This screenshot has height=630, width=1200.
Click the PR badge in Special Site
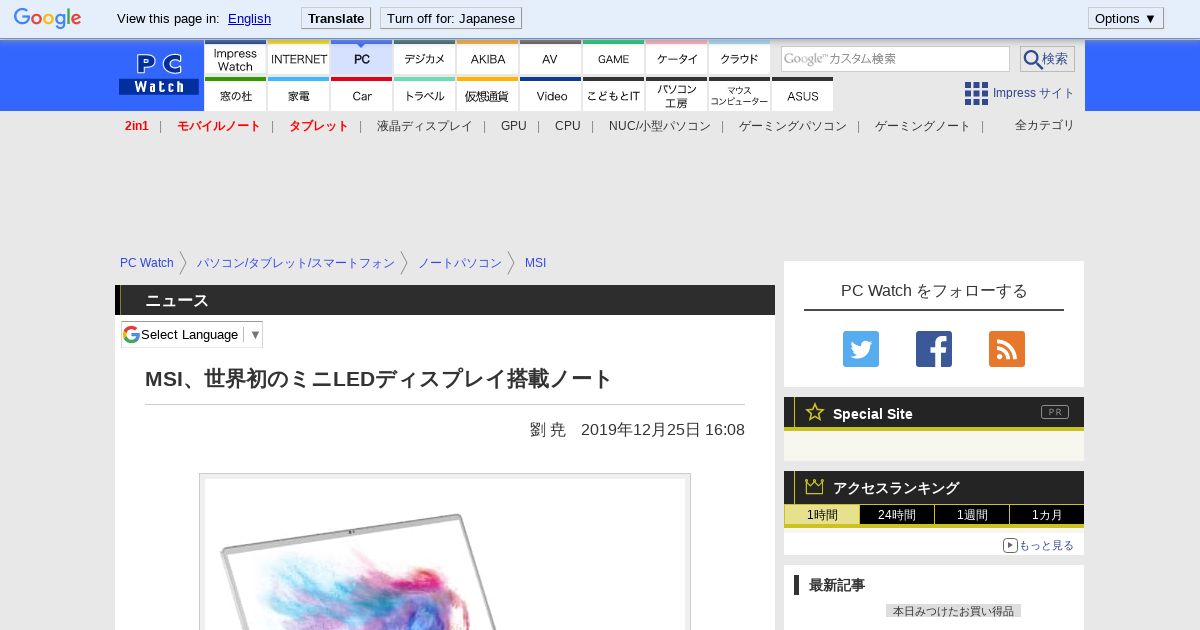pyautogui.click(x=1055, y=412)
